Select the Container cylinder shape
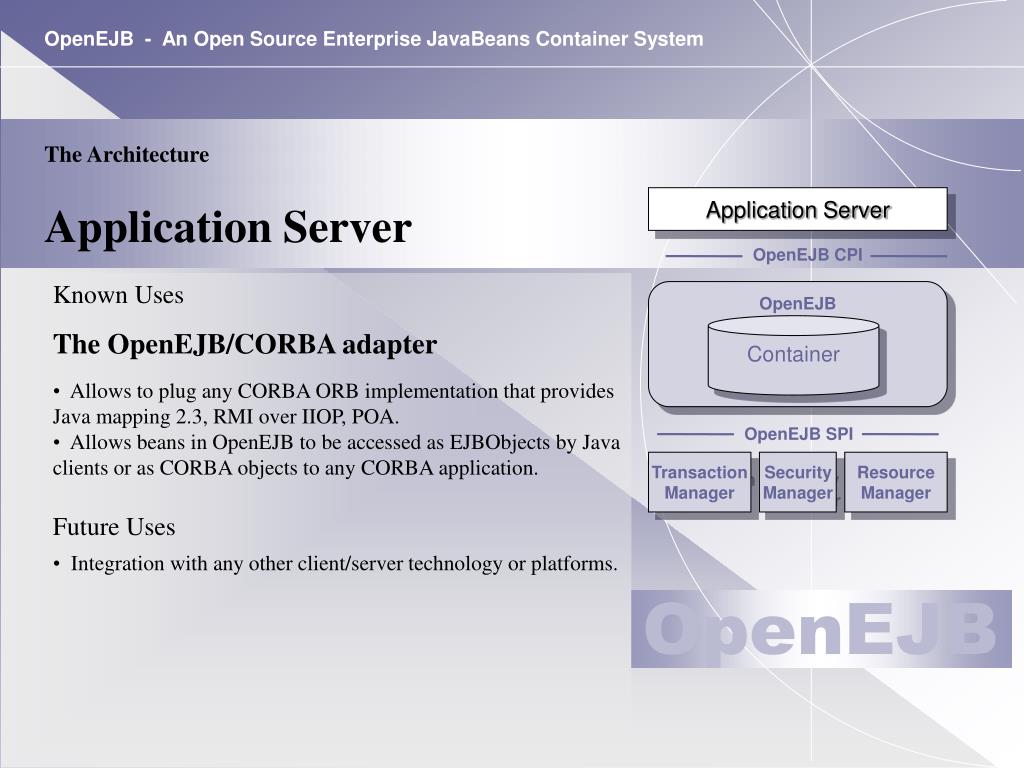This screenshot has height=768, width=1024. 793,355
